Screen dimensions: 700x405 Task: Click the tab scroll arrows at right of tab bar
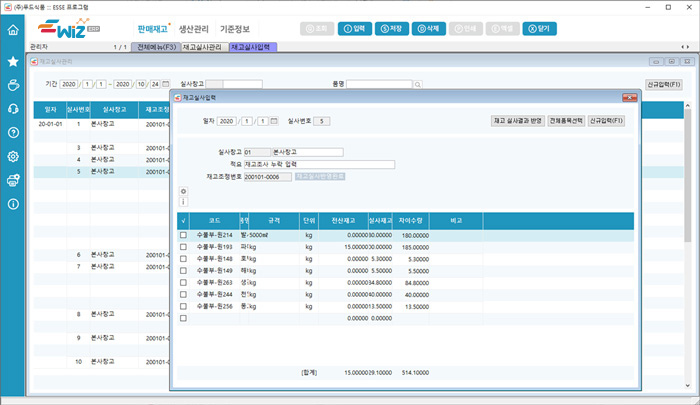pyautogui.click(x=685, y=47)
